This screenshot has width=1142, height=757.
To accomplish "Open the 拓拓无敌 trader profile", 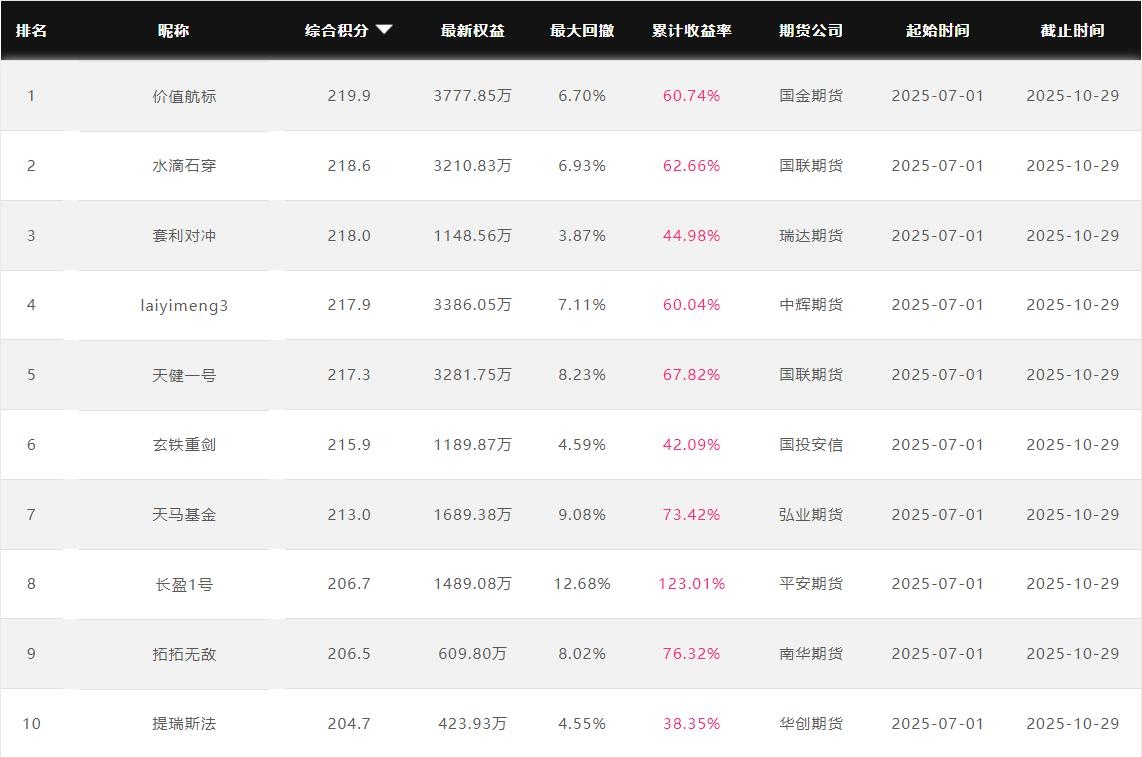I will click(x=184, y=654).
